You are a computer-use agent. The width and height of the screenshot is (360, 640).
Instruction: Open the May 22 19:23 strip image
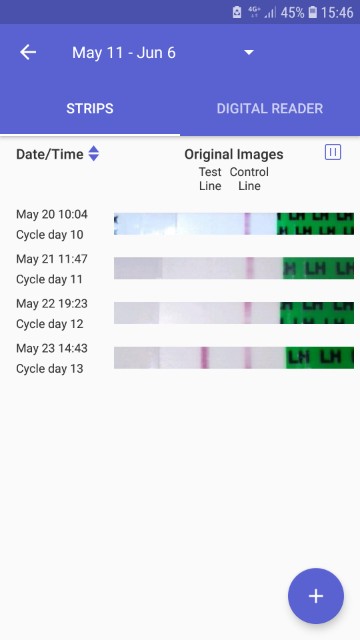tap(234, 313)
